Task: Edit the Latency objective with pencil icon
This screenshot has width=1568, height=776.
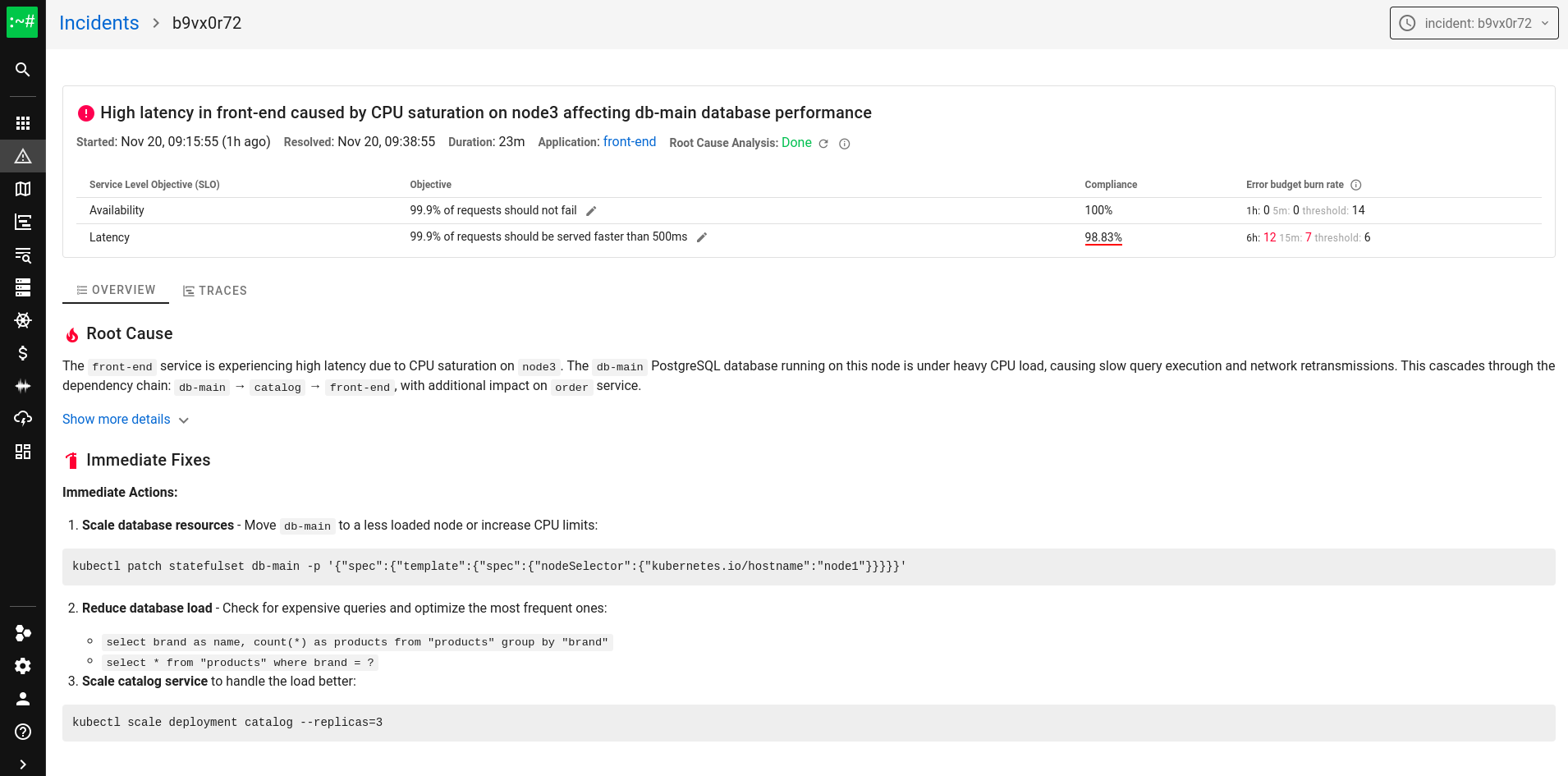Action: pos(702,236)
